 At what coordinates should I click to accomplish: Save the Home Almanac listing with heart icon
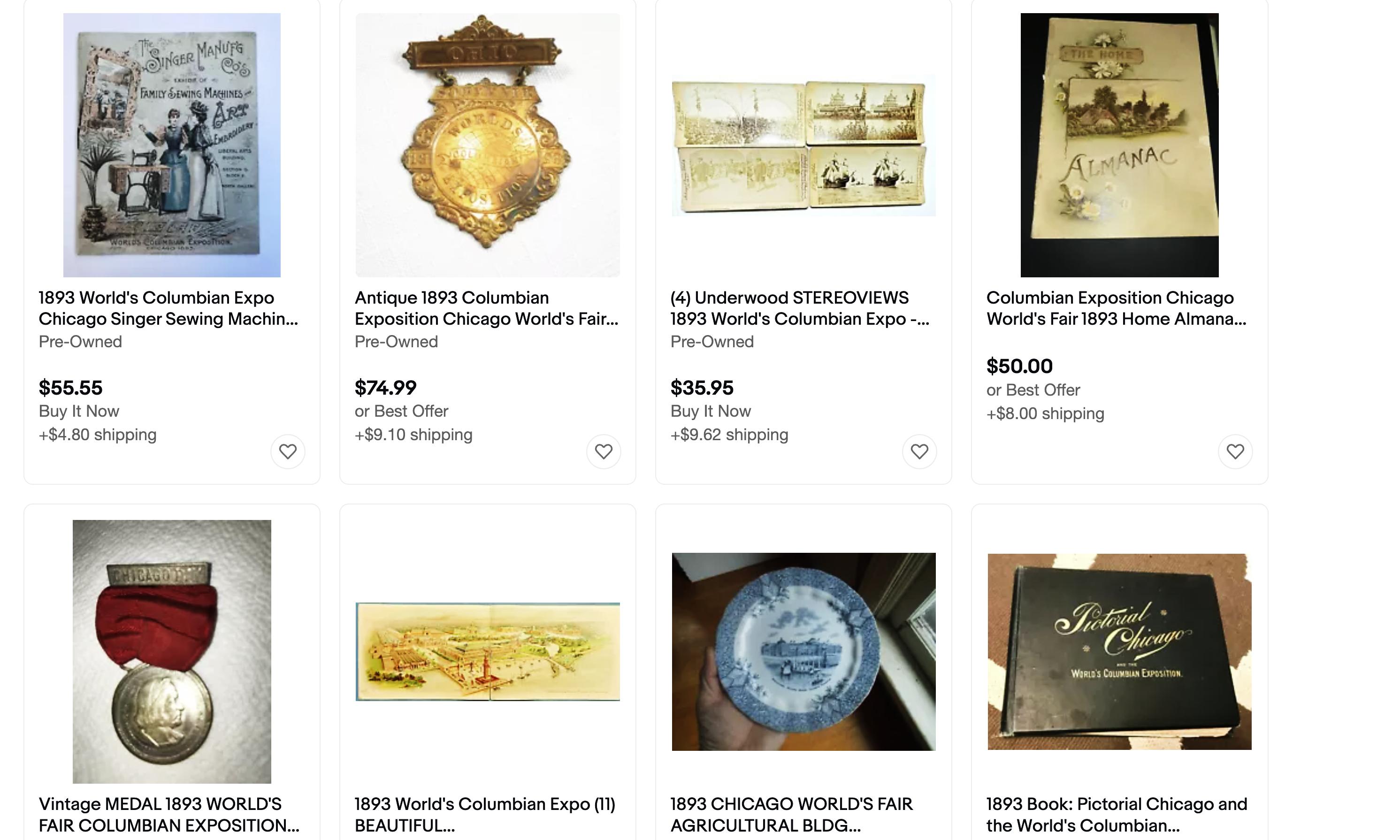pos(1235,451)
